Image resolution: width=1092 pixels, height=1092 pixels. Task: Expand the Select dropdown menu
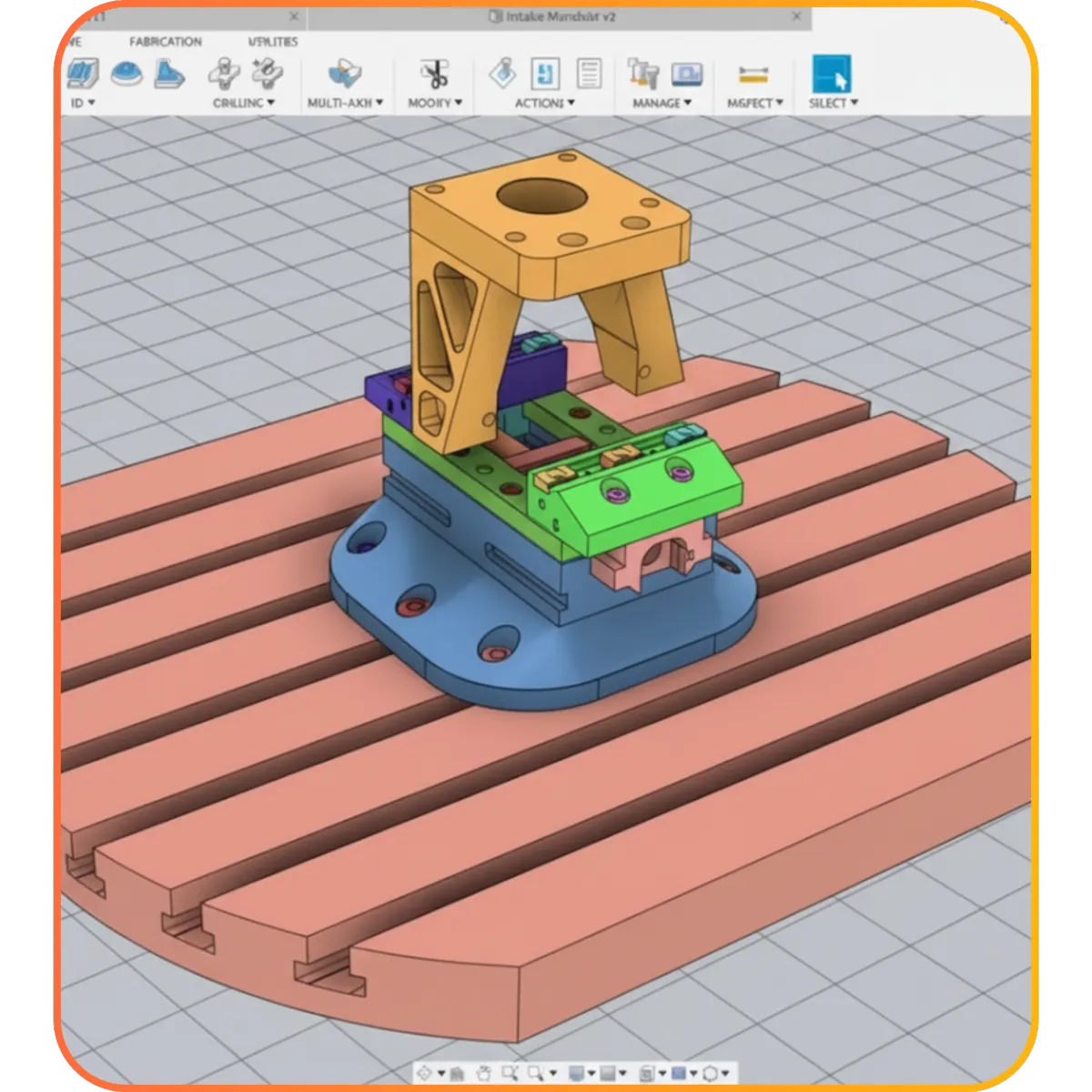[x=833, y=103]
